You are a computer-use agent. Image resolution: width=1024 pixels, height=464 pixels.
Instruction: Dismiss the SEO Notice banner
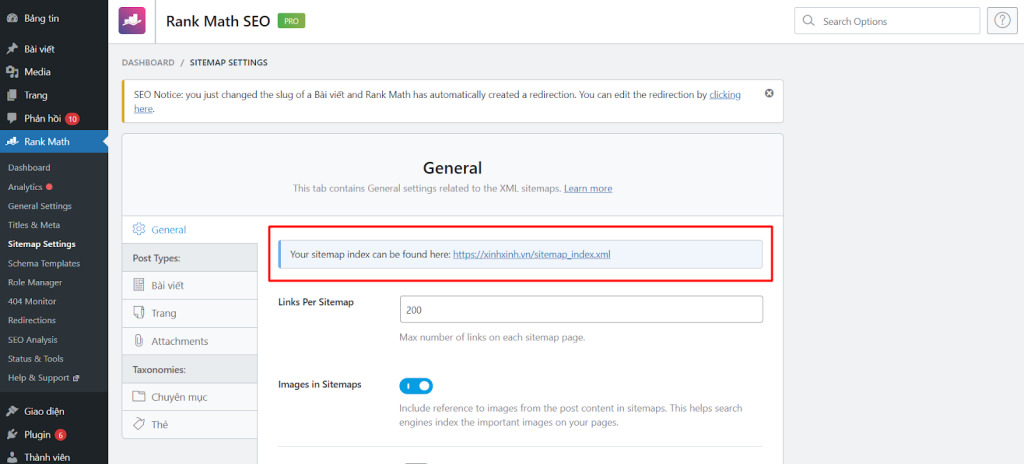(769, 93)
